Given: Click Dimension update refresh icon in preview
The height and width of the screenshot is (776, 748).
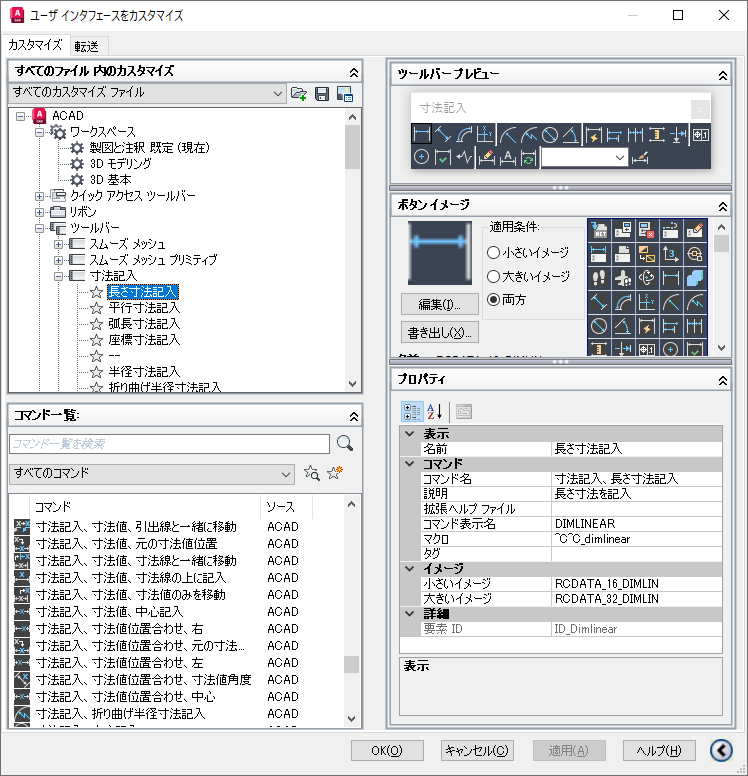Looking at the screenshot, I should point(528,158).
